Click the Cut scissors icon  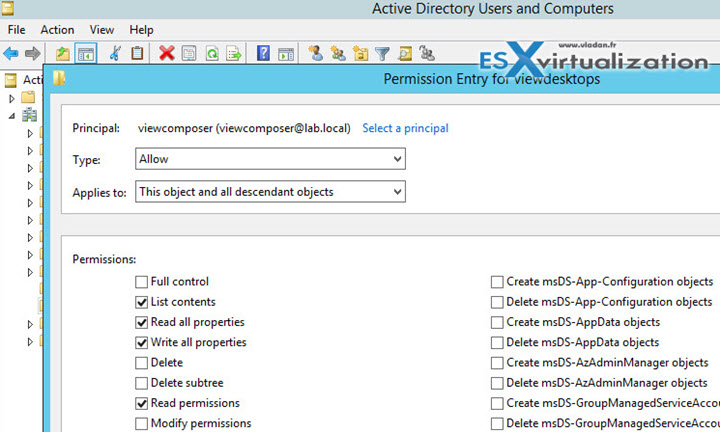tap(115, 53)
